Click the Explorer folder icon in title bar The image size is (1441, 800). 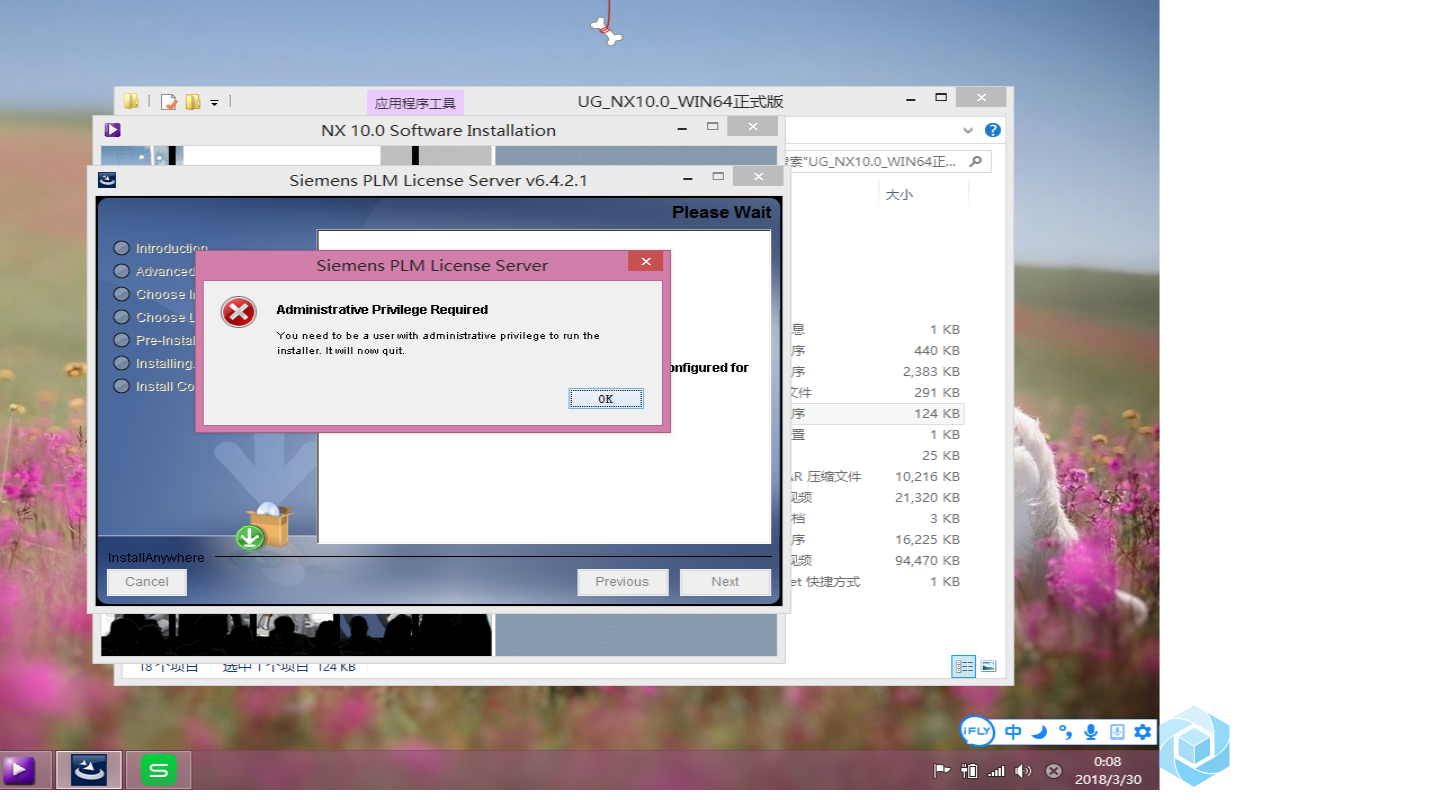point(131,101)
